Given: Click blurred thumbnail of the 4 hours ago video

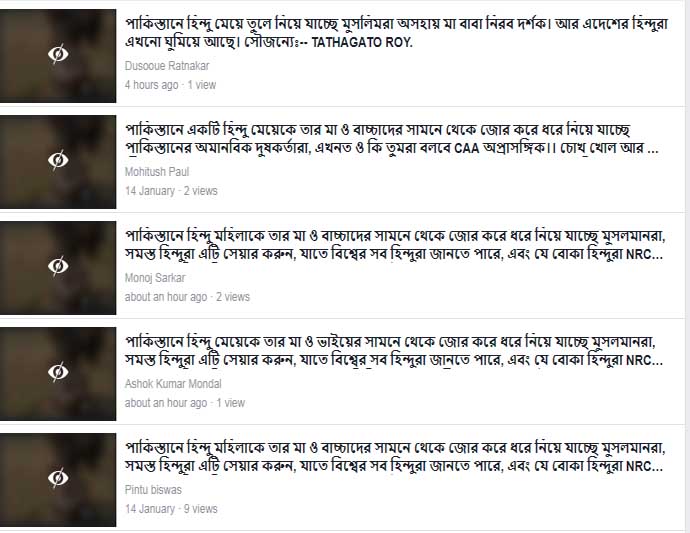Looking at the screenshot, I should tap(58, 56).
